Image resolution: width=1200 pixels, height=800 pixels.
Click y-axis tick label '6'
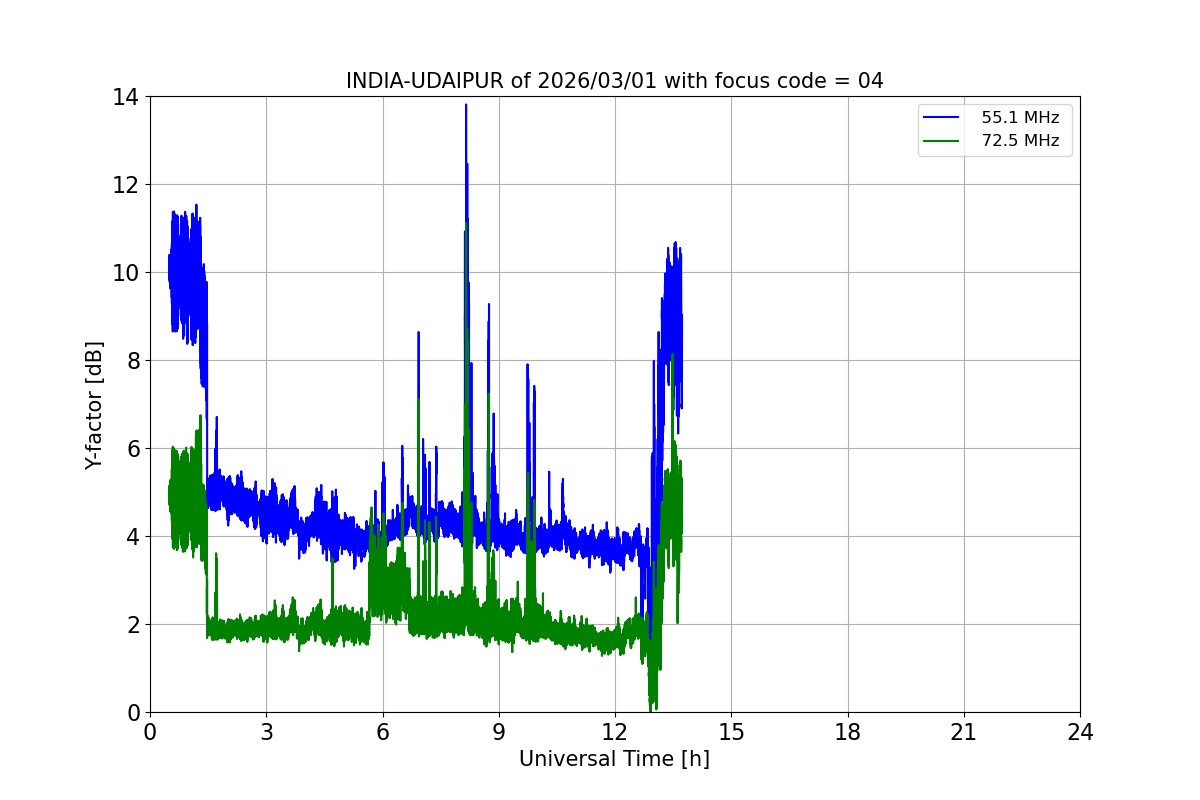pyautogui.click(x=132, y=449)
